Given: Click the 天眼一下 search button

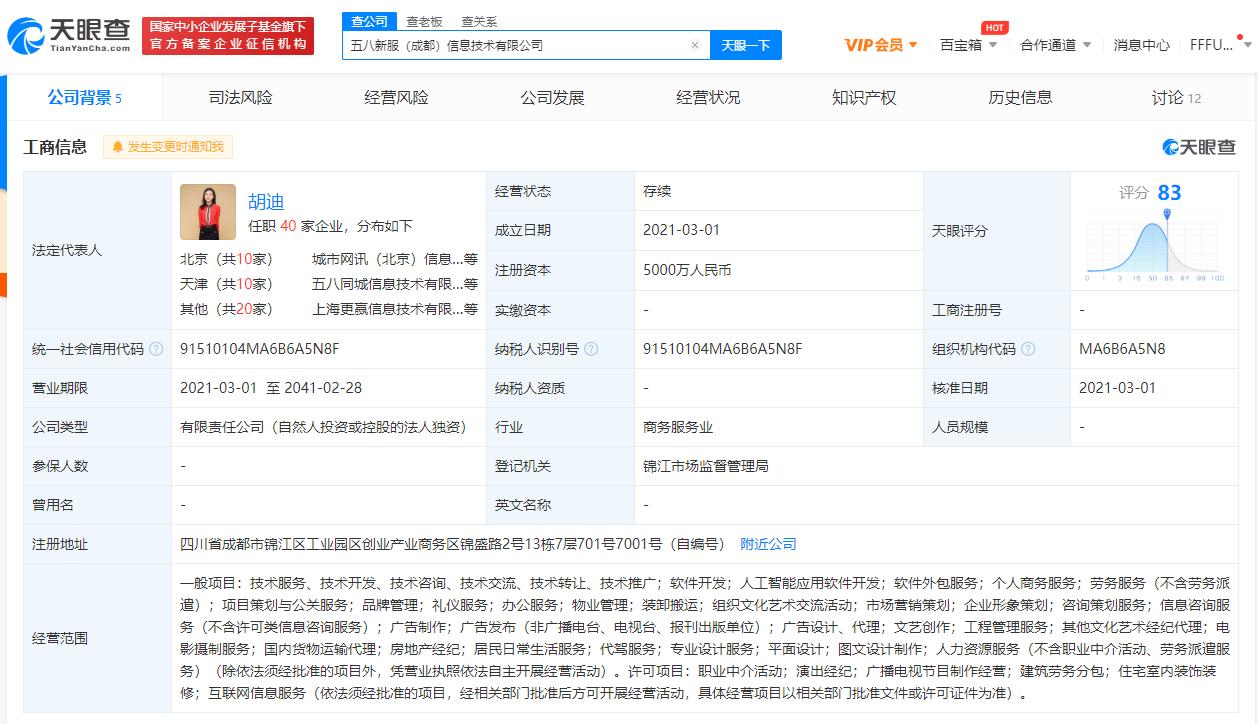Looking at the screenshot, I should 746,45.
